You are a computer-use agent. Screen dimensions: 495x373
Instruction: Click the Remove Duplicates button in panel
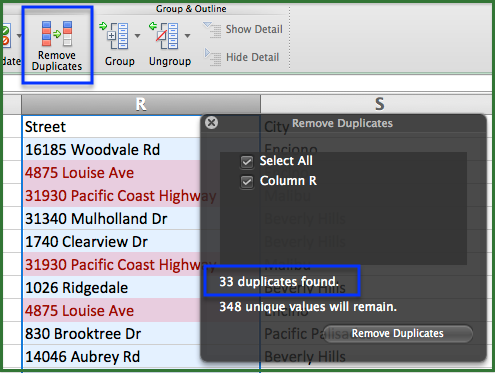point(398,333)
